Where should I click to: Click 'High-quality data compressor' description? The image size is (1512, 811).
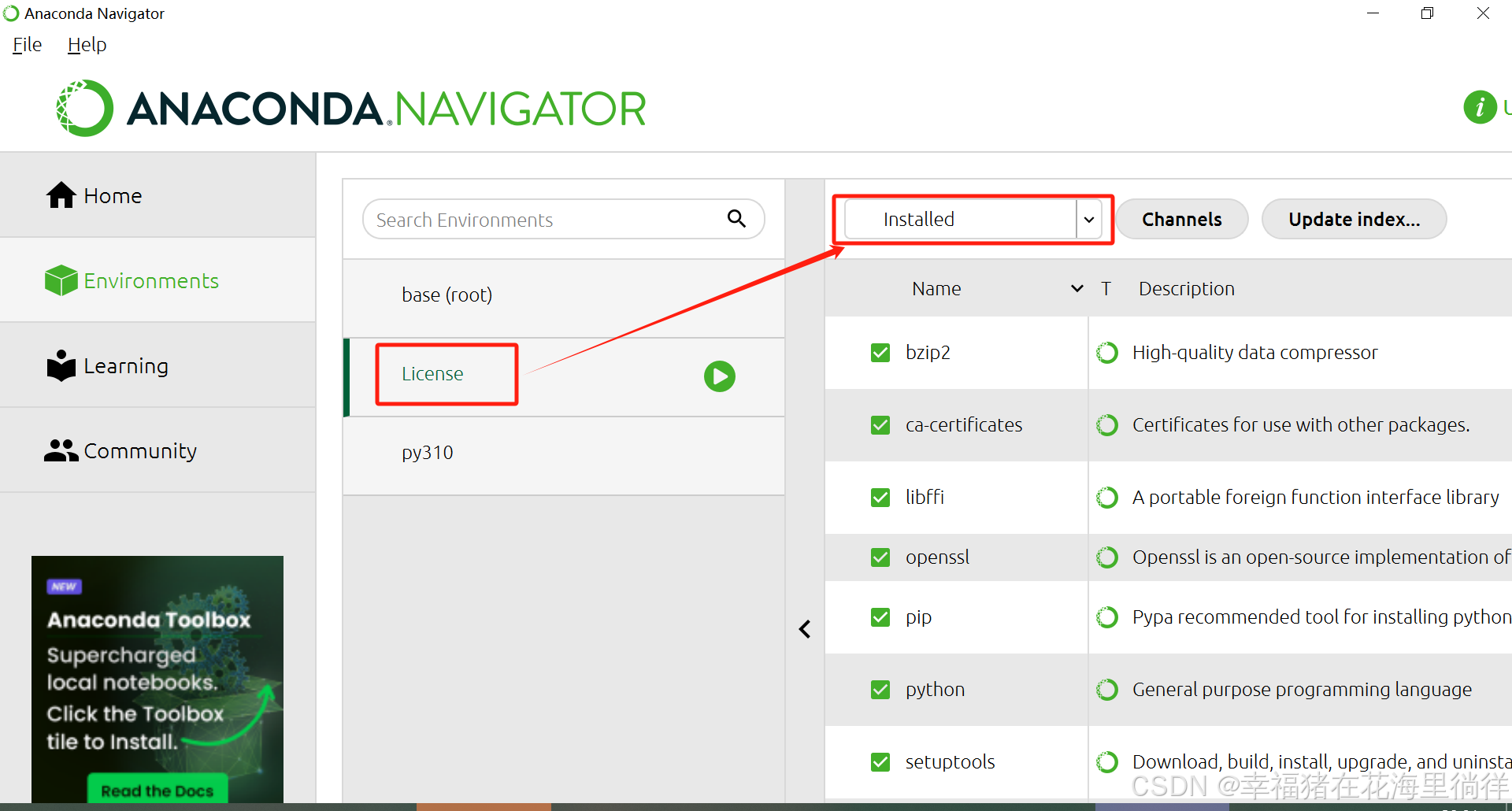click(x=1254, y=353)
